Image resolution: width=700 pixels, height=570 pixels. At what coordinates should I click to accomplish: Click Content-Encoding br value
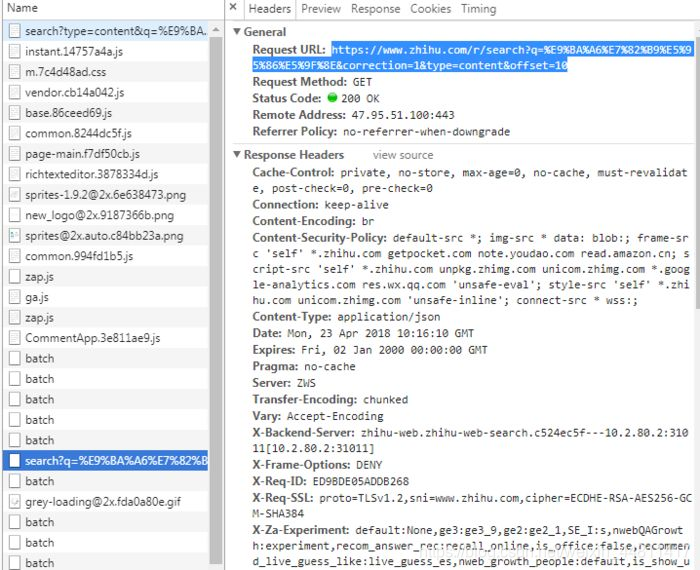368,221
